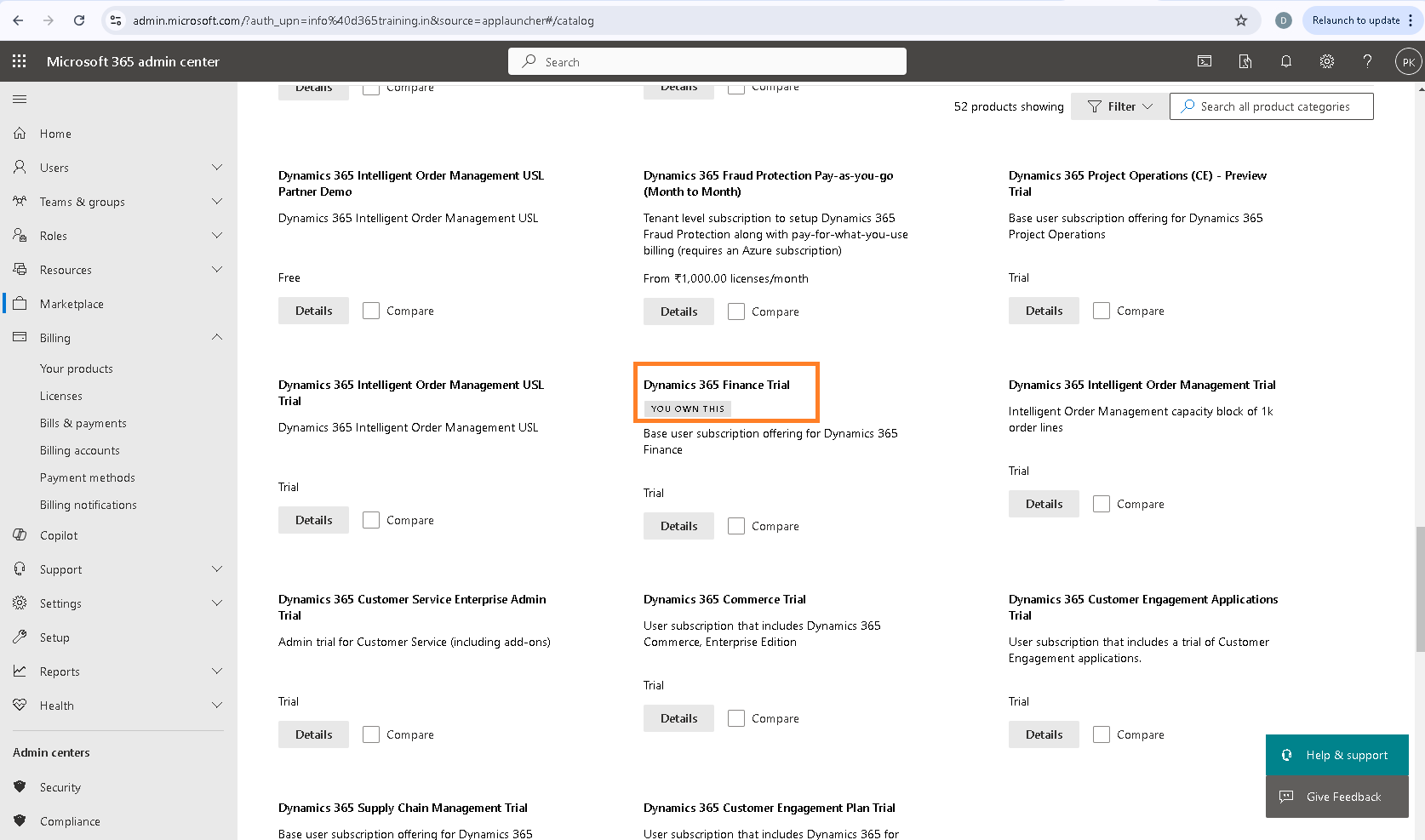Click the page vertical scrollbar thumb

click(1420, 589)
